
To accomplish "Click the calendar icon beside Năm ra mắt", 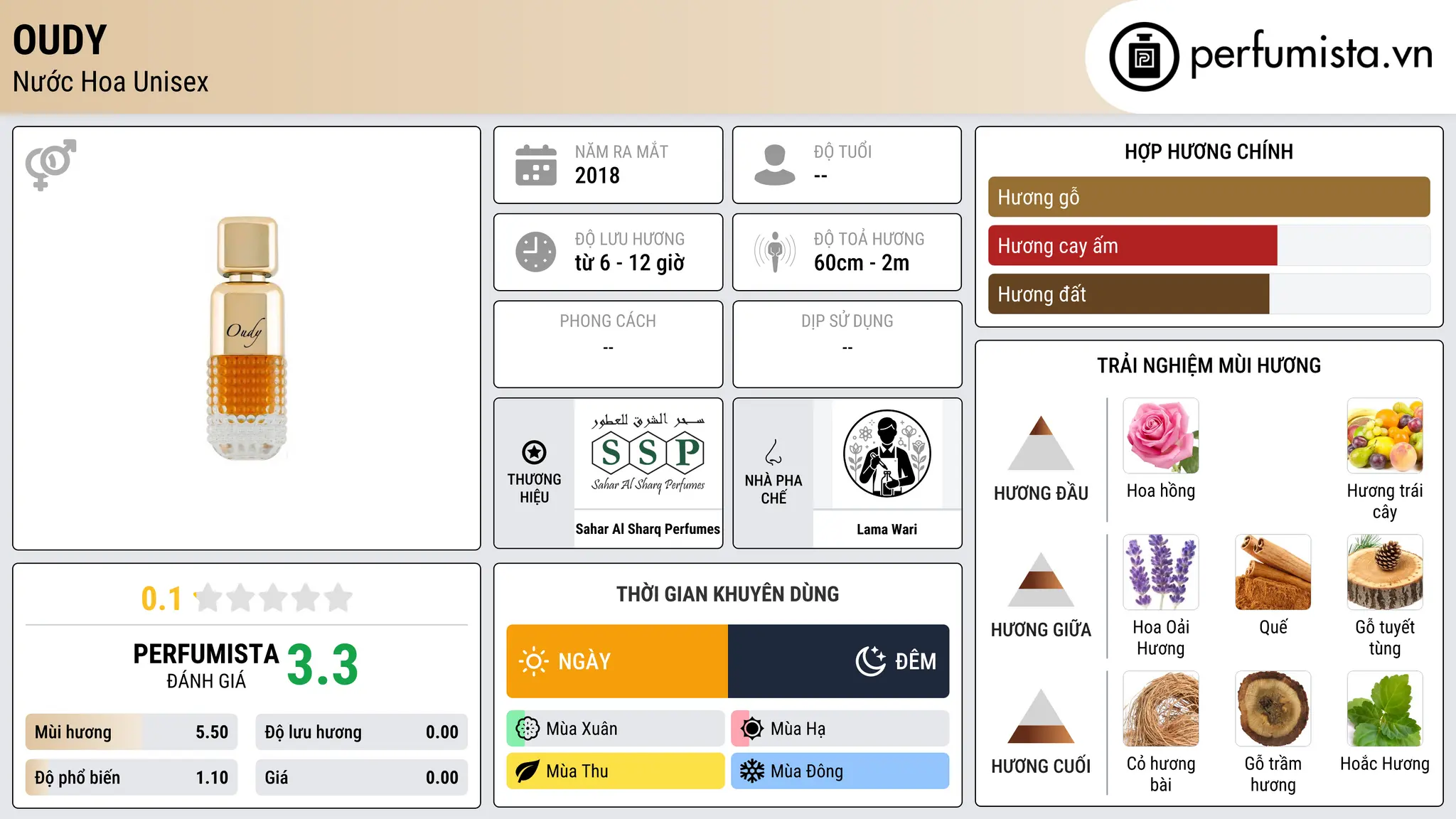I will point(536,165).
